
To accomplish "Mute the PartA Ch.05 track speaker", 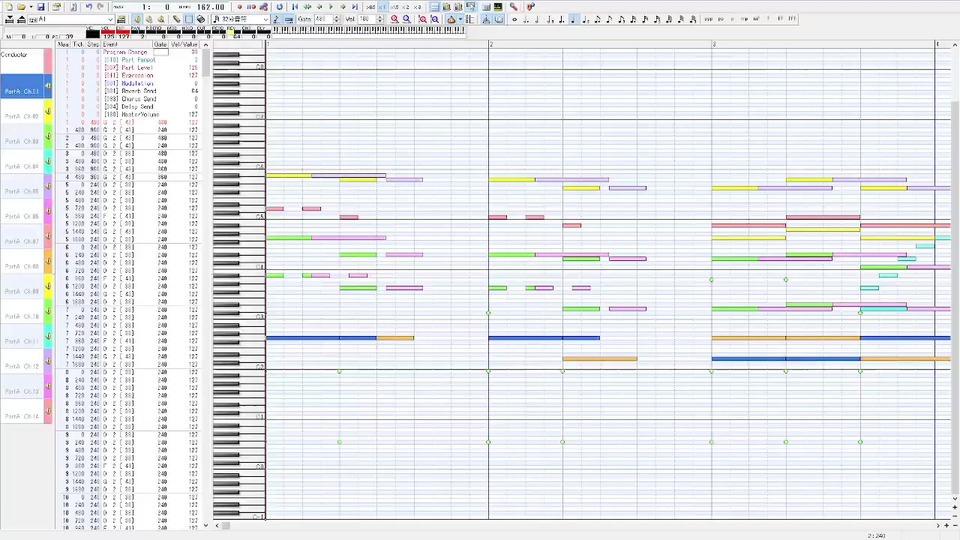I will pos(48,186).
